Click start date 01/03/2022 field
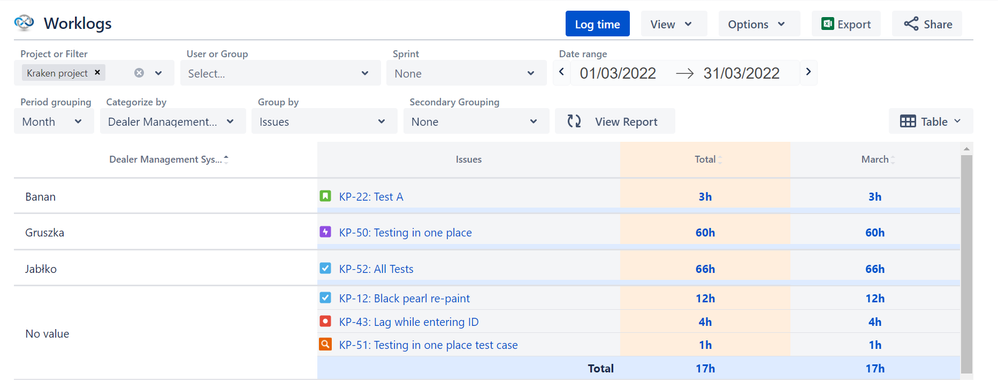Image resolution: width=998 pixels, height=389 pixels. 617,73
